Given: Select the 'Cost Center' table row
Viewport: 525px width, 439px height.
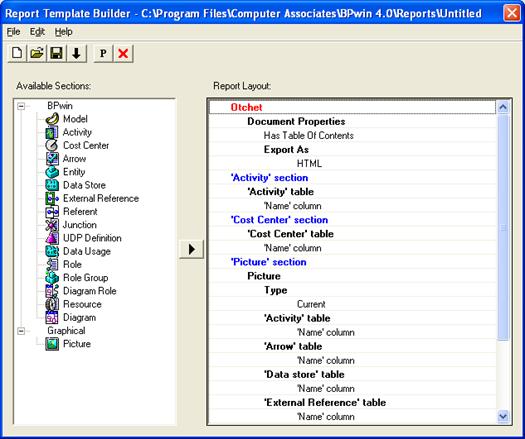Looking at the screenshot, I should [x=352, y=234].
